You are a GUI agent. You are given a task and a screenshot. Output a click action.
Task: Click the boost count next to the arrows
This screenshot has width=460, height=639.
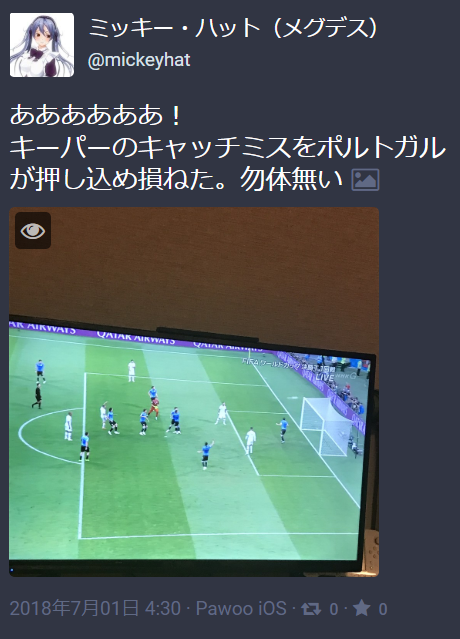click(x=334, y=609)
